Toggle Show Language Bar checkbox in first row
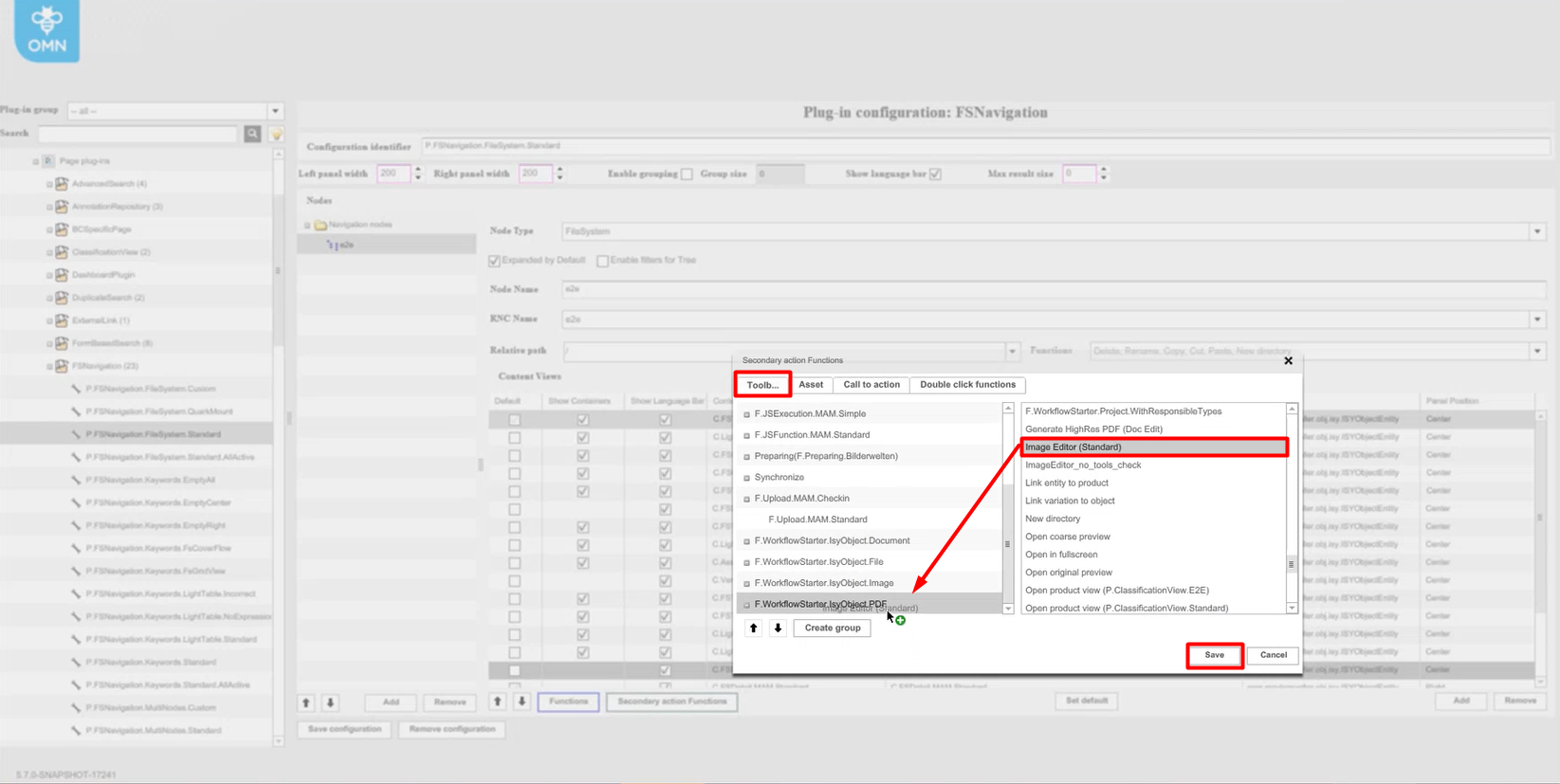The width and height of the screenshot is (1560, 784). pos(665,419)
